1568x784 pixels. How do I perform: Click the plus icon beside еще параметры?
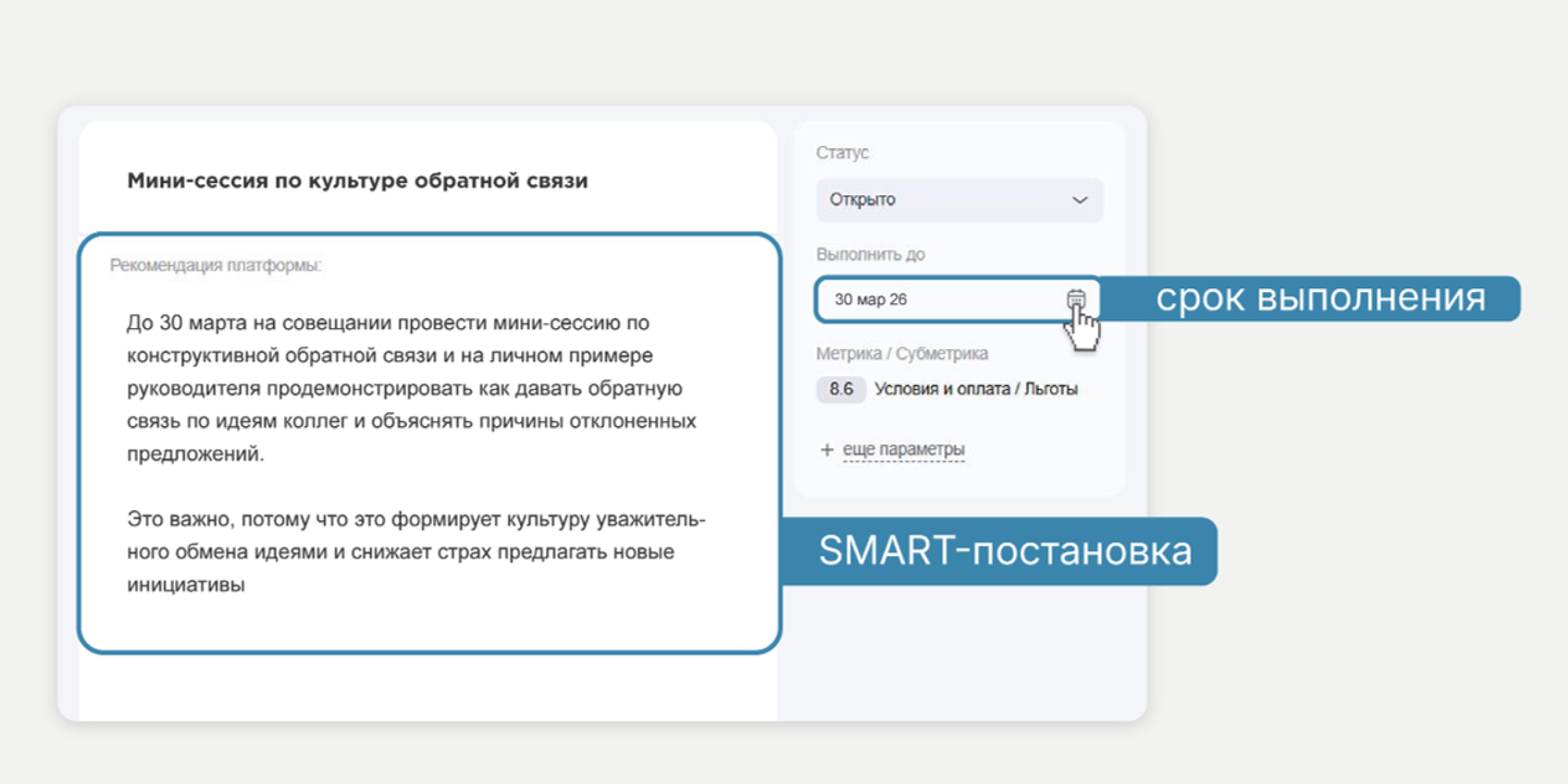click(x=826, y=449)
